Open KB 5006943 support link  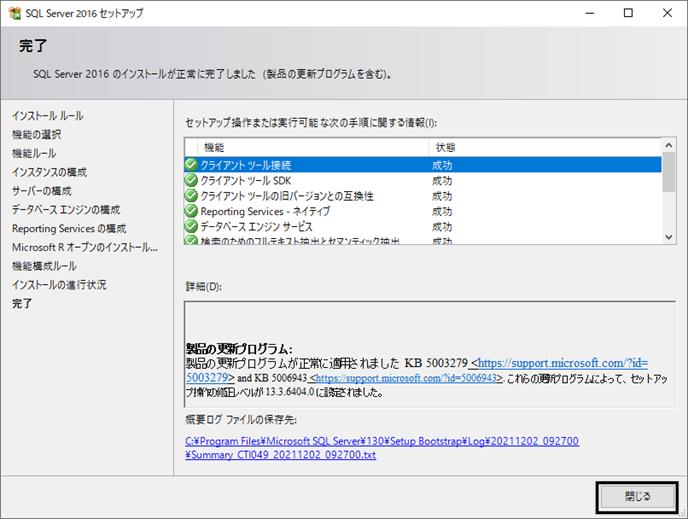click(405, 378)
